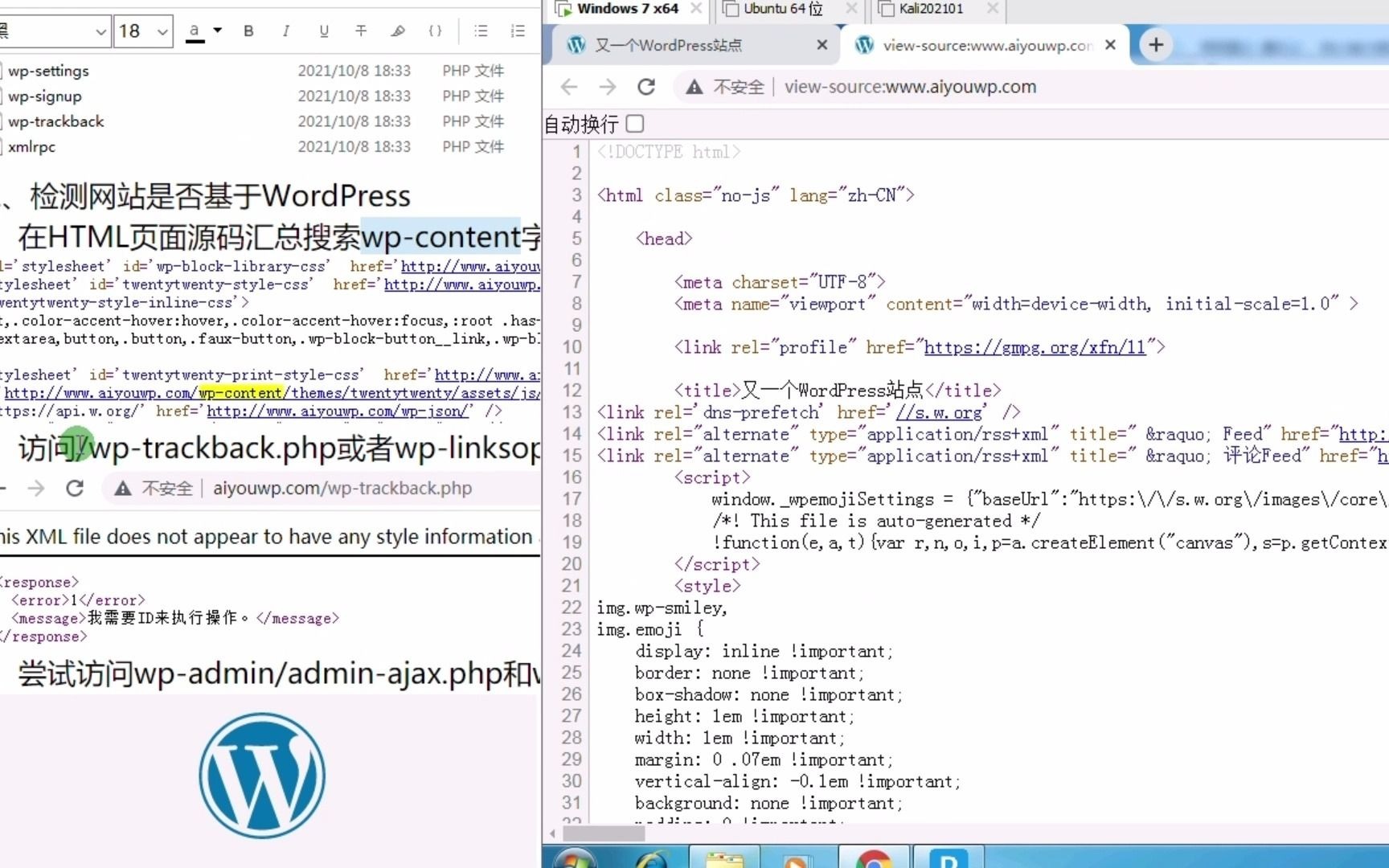This screenshot has height=868, width=1389.
Task: Toggle italic formatting in note editor
Action: tap(285, 31)
